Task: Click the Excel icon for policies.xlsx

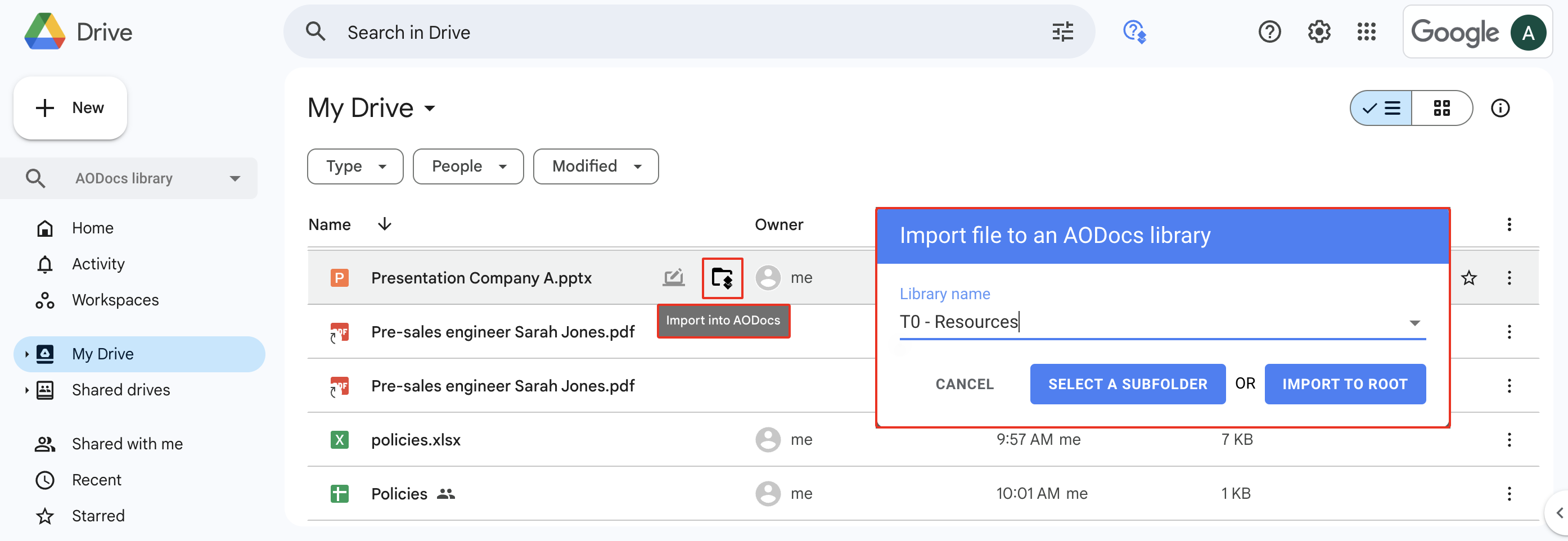Action: tap(340, 439)
